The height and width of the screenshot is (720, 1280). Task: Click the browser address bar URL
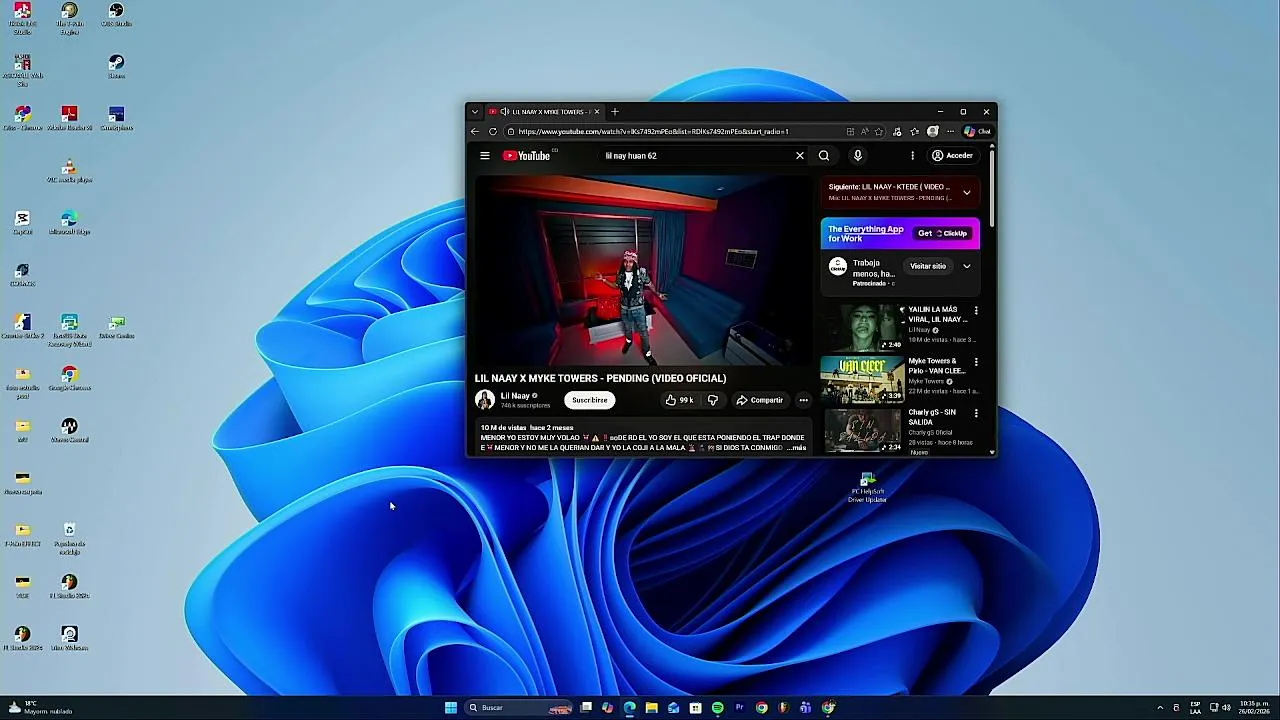point(653,132)
